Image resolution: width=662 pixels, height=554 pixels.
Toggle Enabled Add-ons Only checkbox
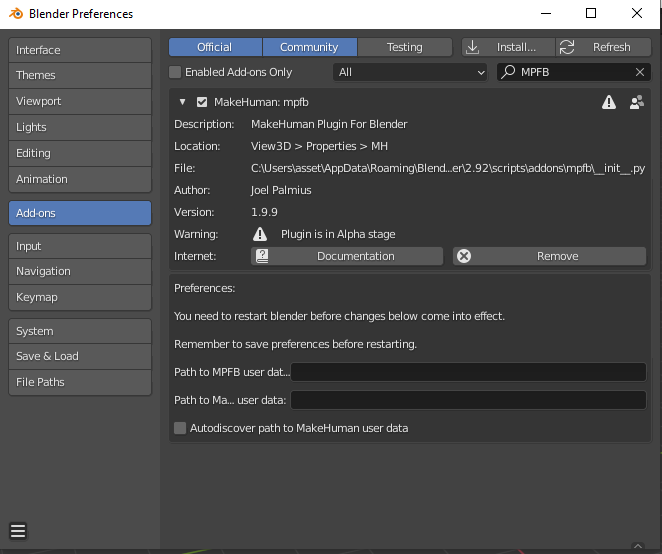coord(176,72)
